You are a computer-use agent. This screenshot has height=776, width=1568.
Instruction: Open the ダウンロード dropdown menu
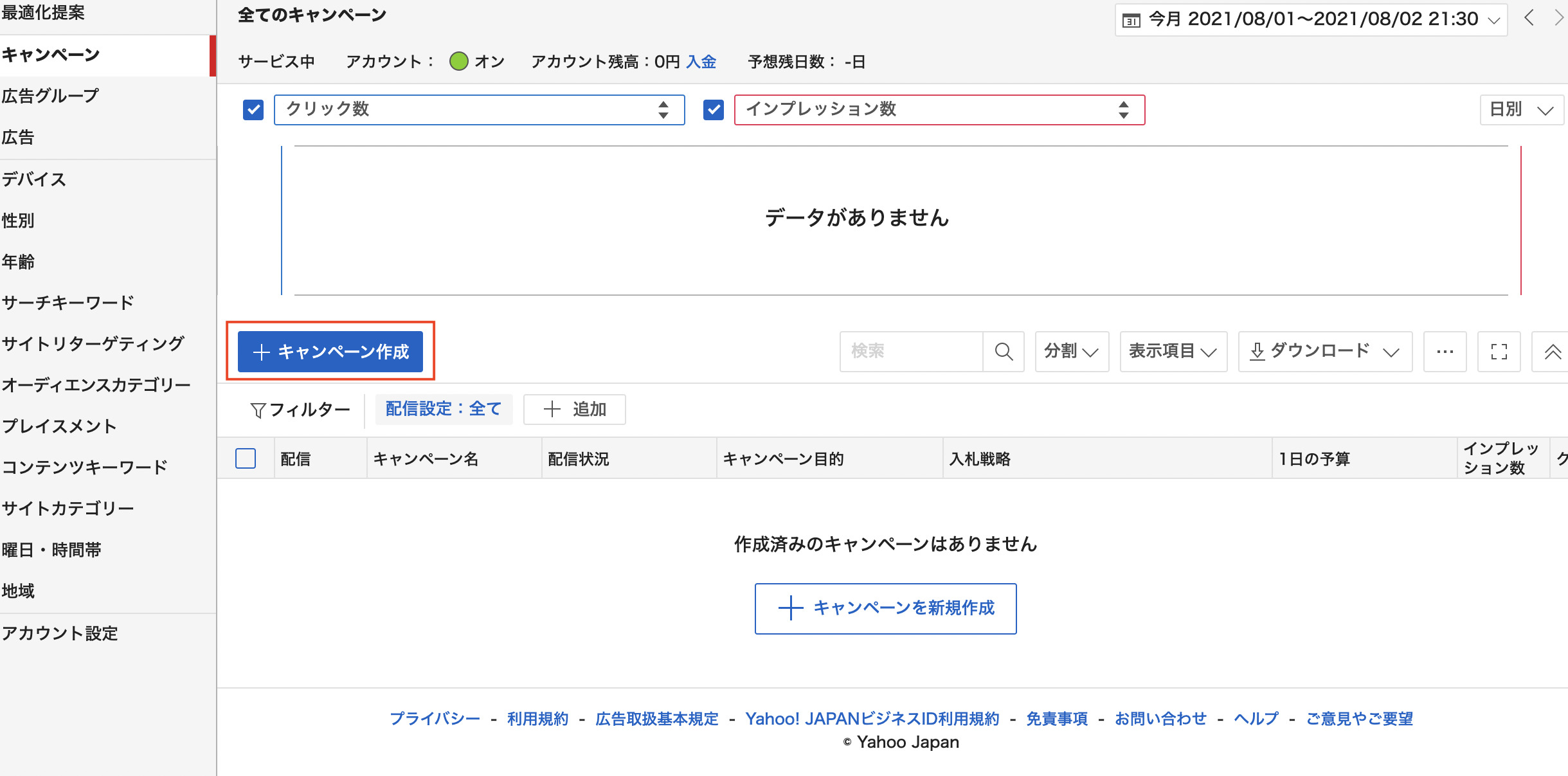[x=1324, y=352]
